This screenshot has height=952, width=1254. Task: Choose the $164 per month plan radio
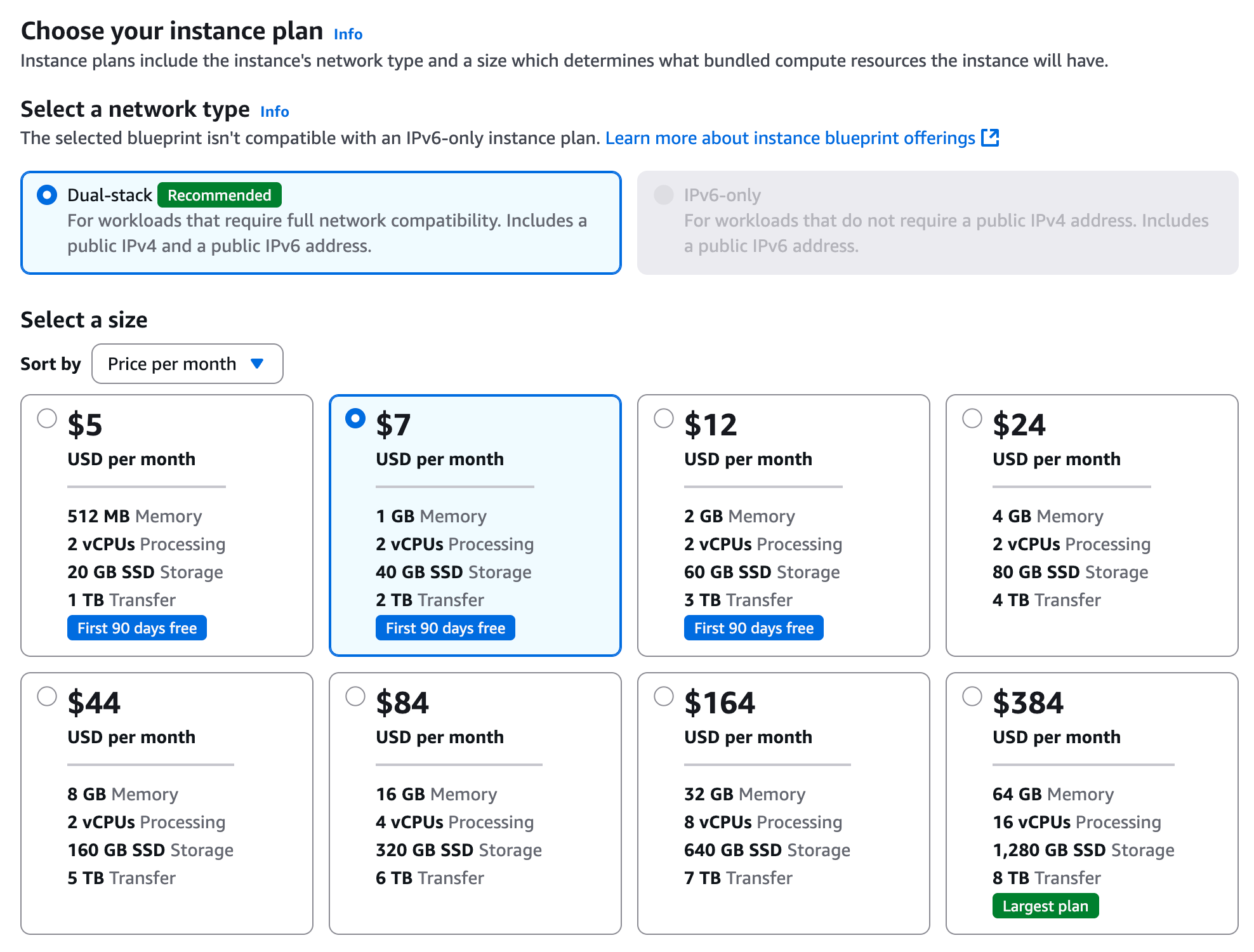point(663,696)
